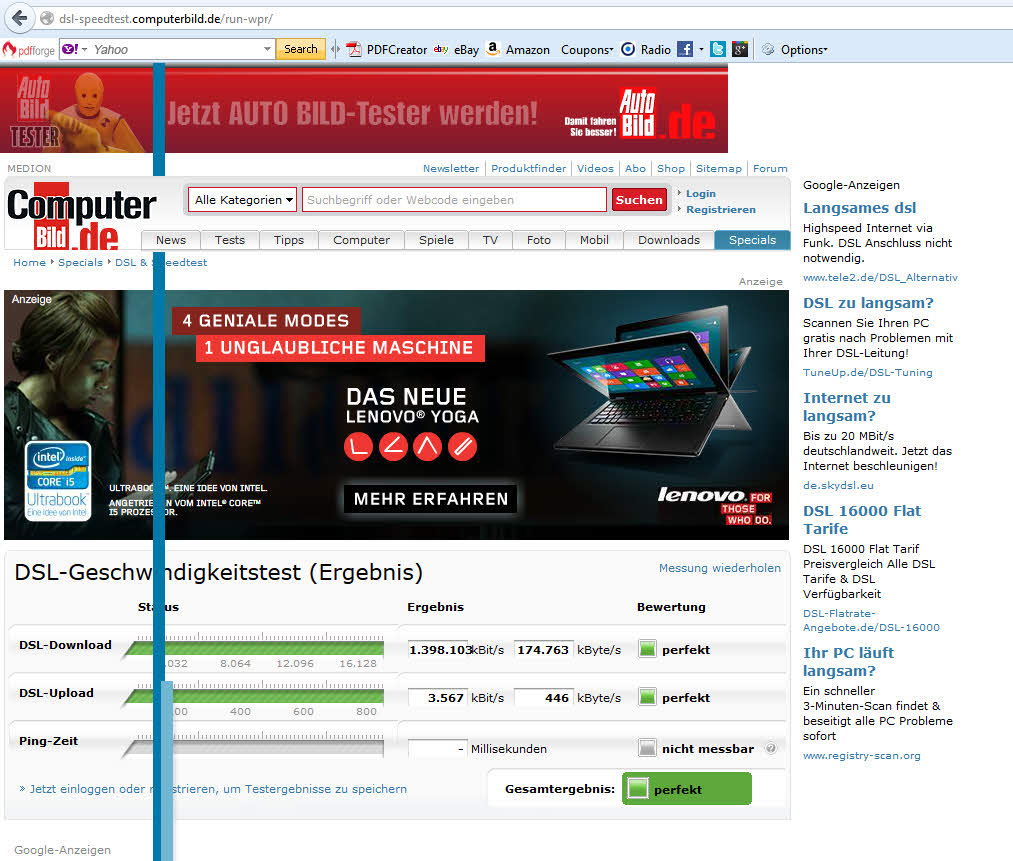Switch to the News tab

[x=171, y=240]
